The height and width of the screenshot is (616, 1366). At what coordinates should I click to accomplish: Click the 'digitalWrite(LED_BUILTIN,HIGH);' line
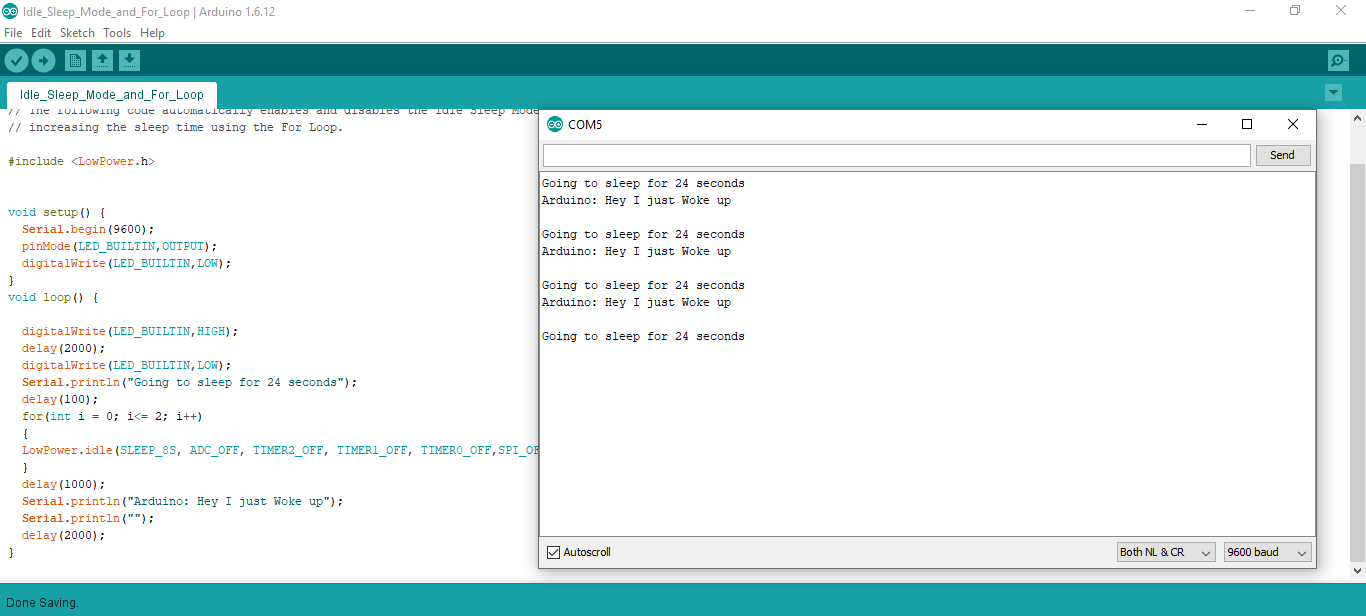(x=131, y=331)
